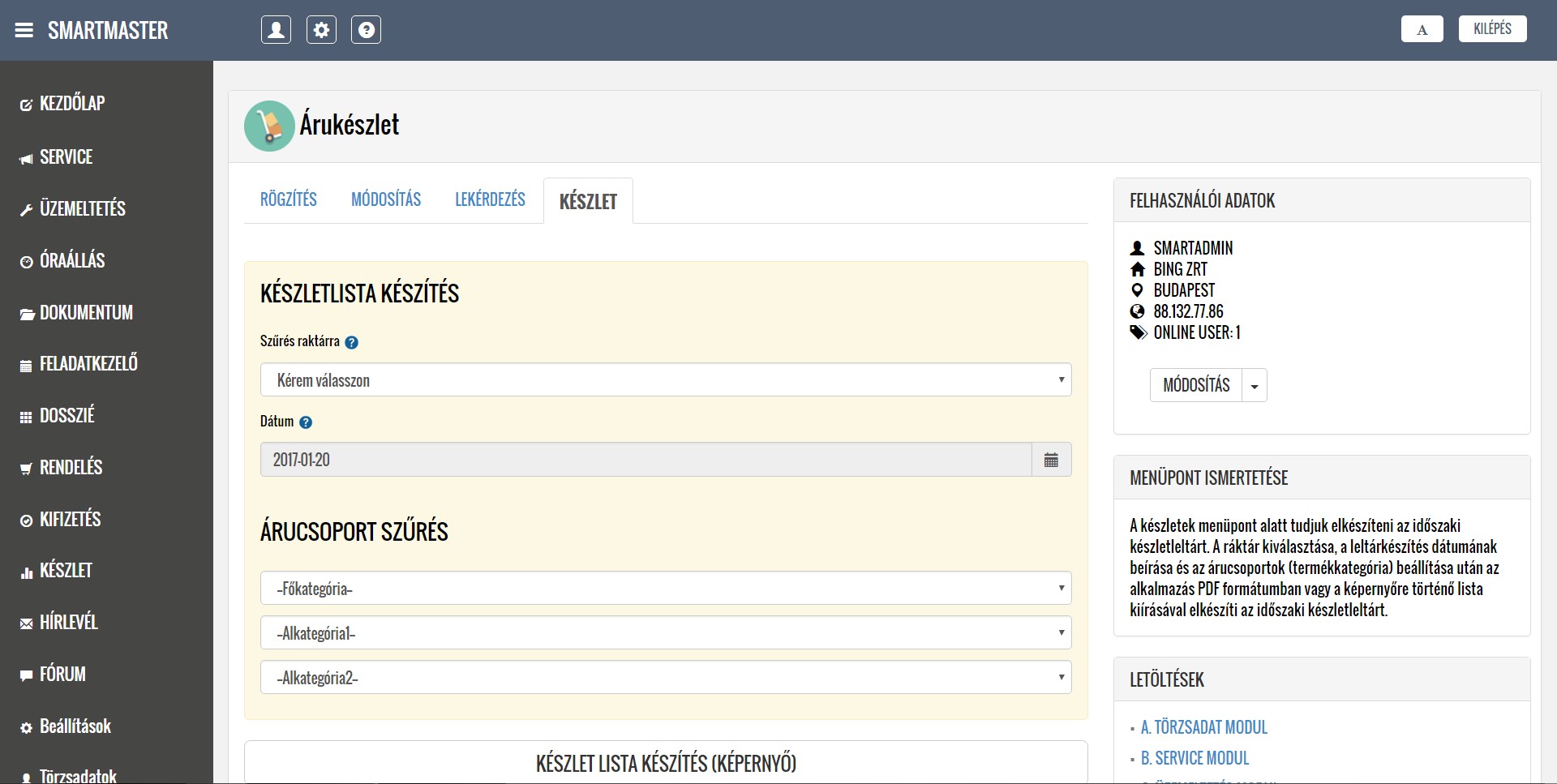Open the Módosítás button caret dropdown

click(1255, 386)
